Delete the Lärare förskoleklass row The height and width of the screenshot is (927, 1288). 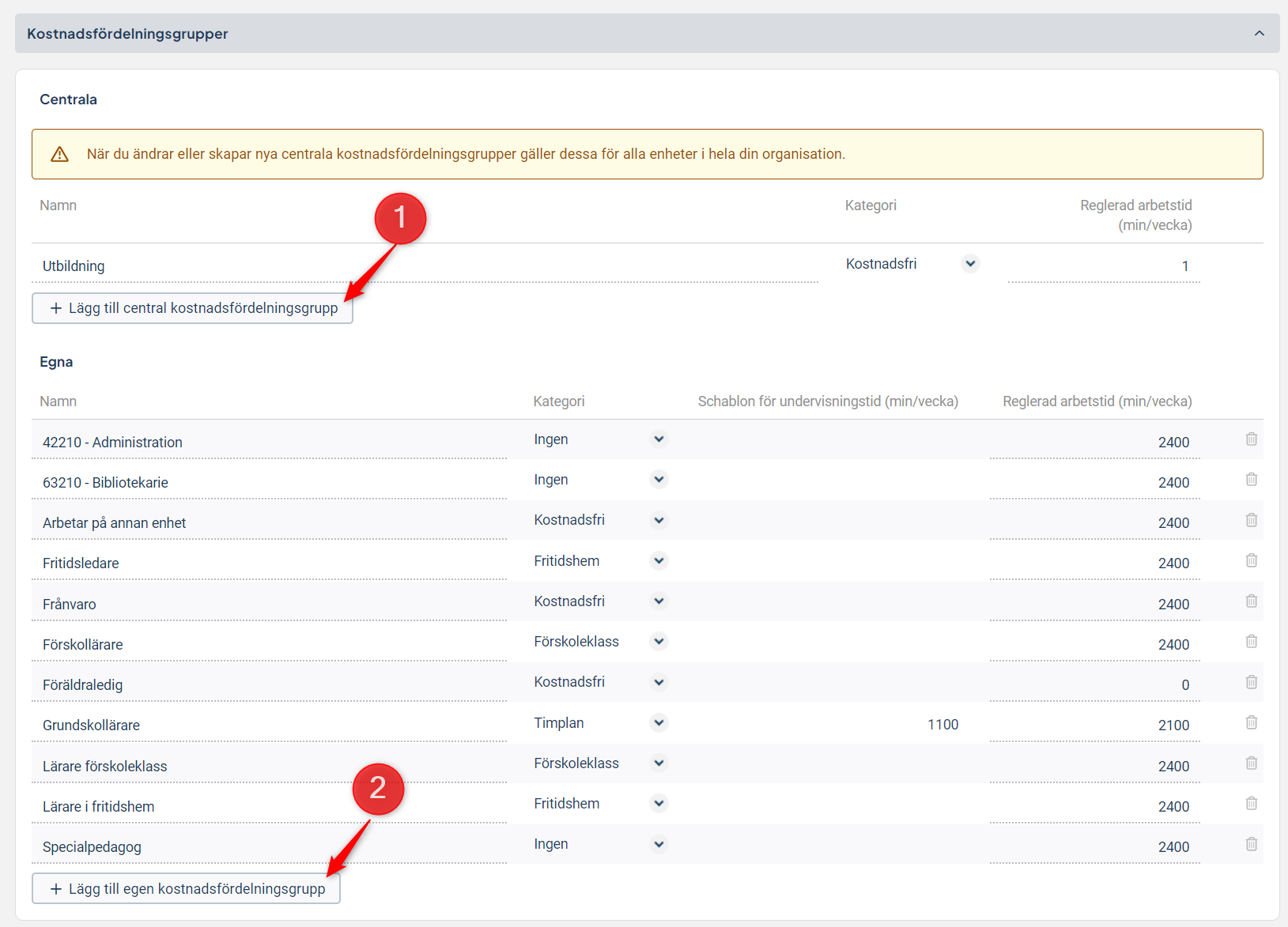tap(1252, 763)
